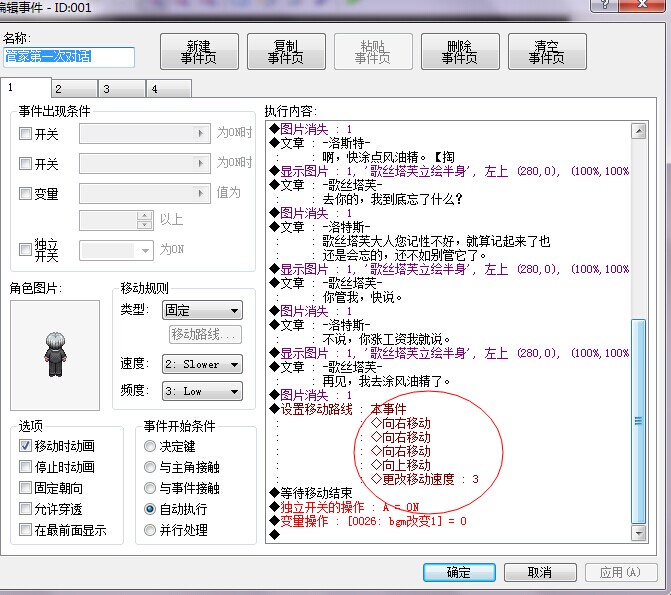671x595 pixels.
Task: Click the 清空事件页 button
Action: [547, 51]
